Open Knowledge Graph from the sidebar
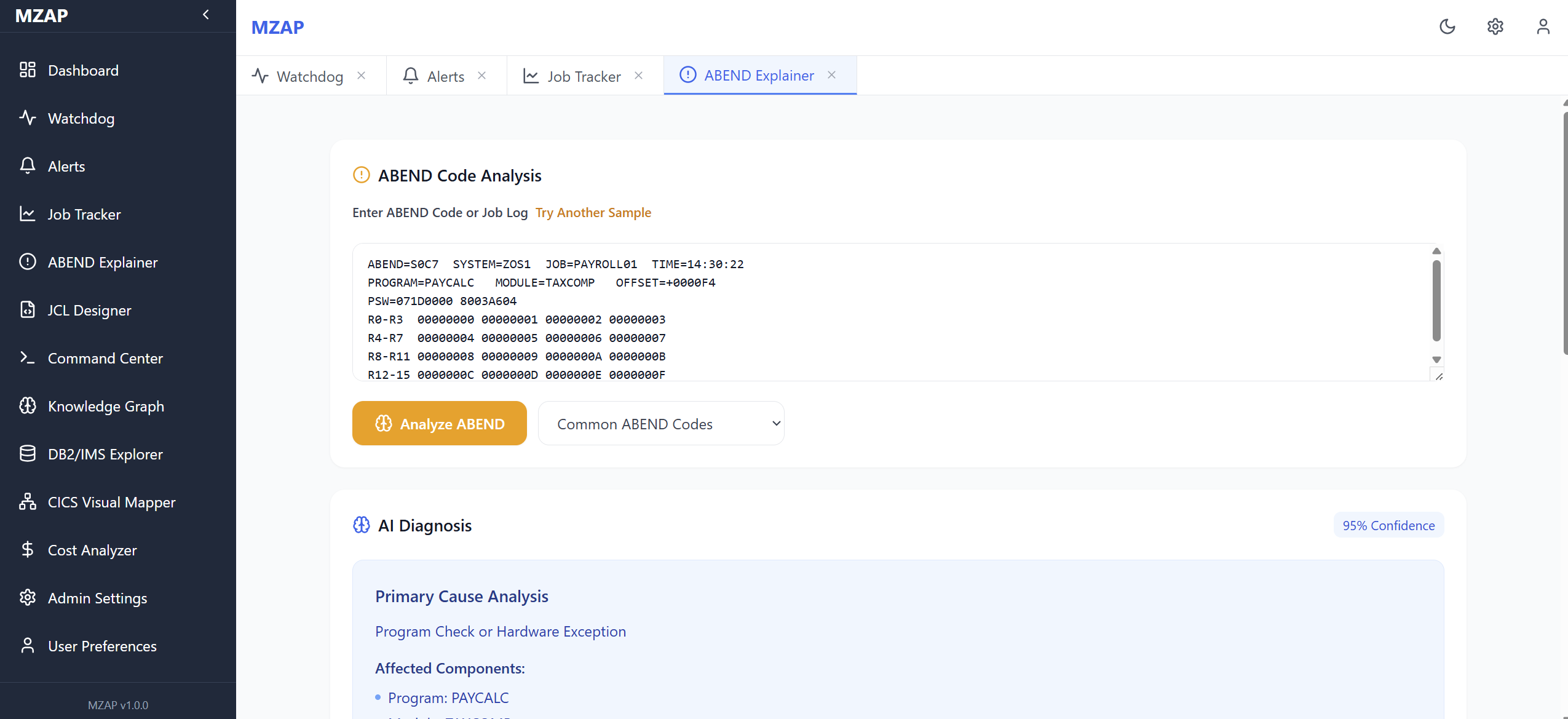 tap(106, 407)
